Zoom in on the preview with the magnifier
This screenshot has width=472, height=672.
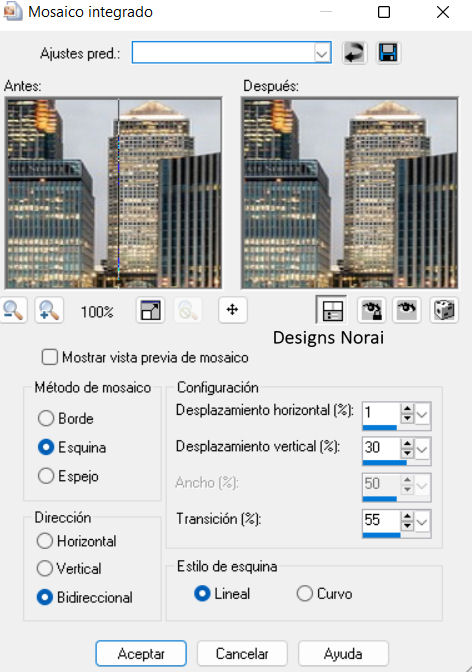(x=49, y=310)
